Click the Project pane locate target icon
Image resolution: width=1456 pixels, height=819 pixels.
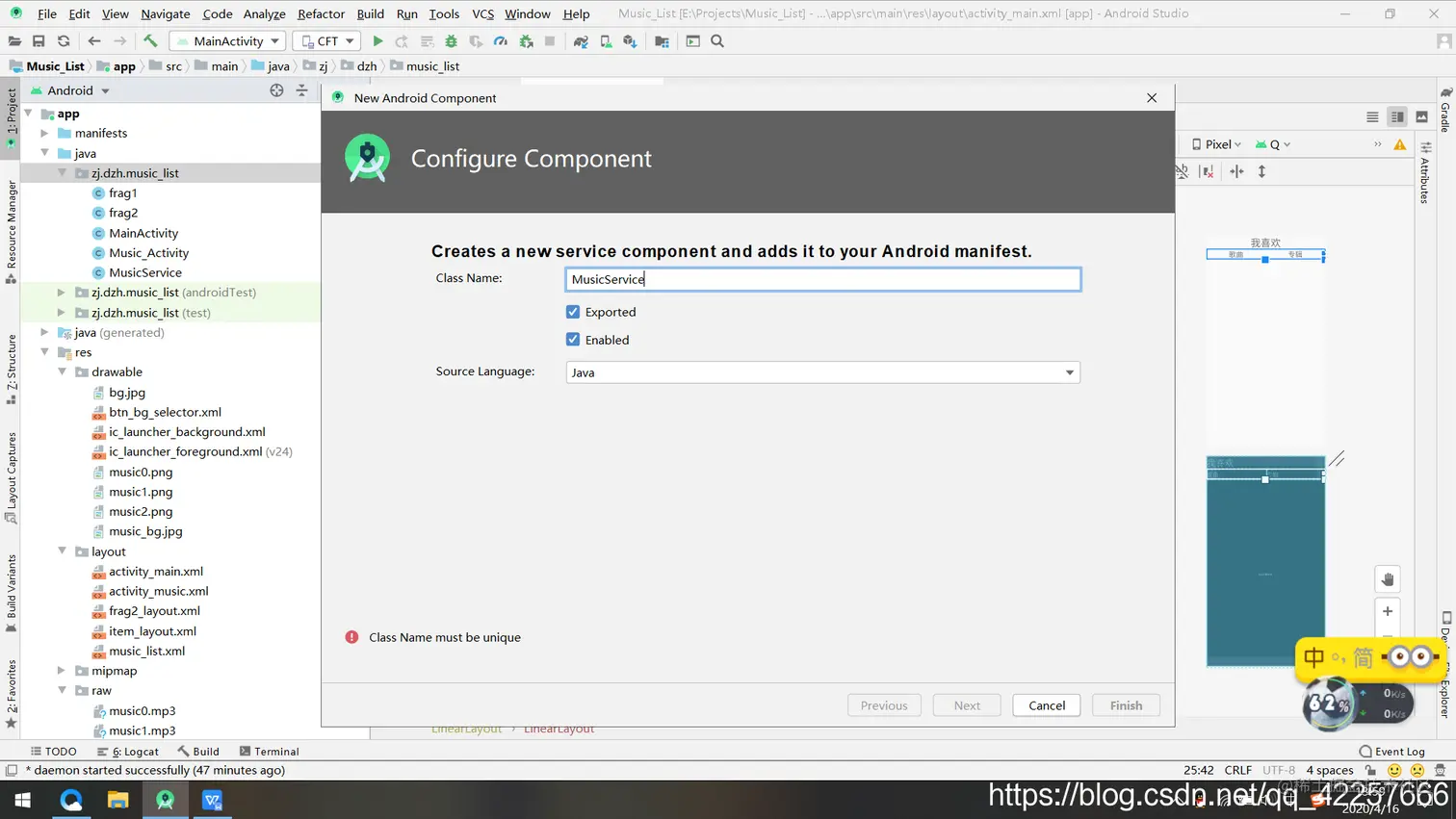[x=276, y=90]
